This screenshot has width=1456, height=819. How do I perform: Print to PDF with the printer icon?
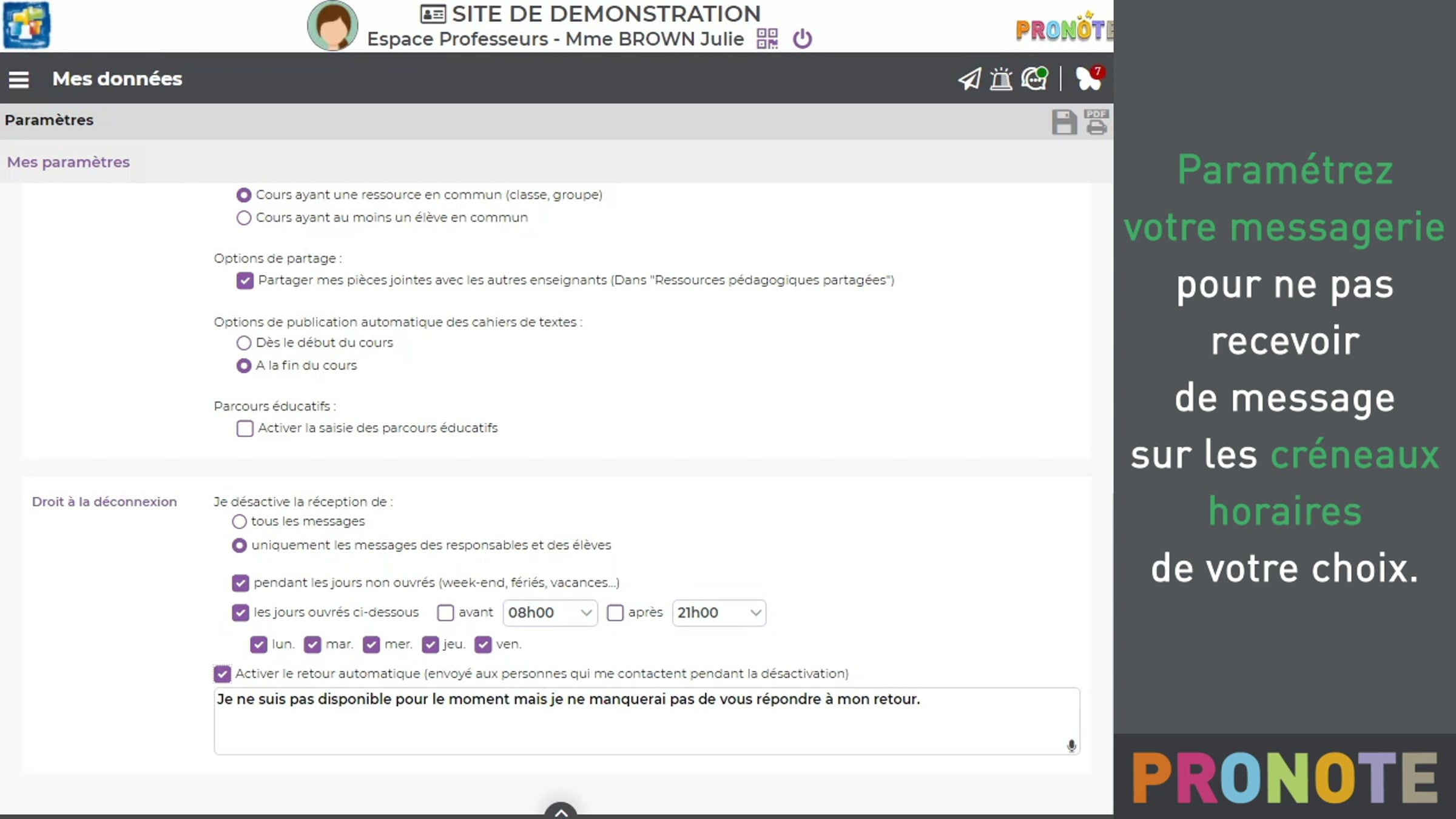[1096, 122]
